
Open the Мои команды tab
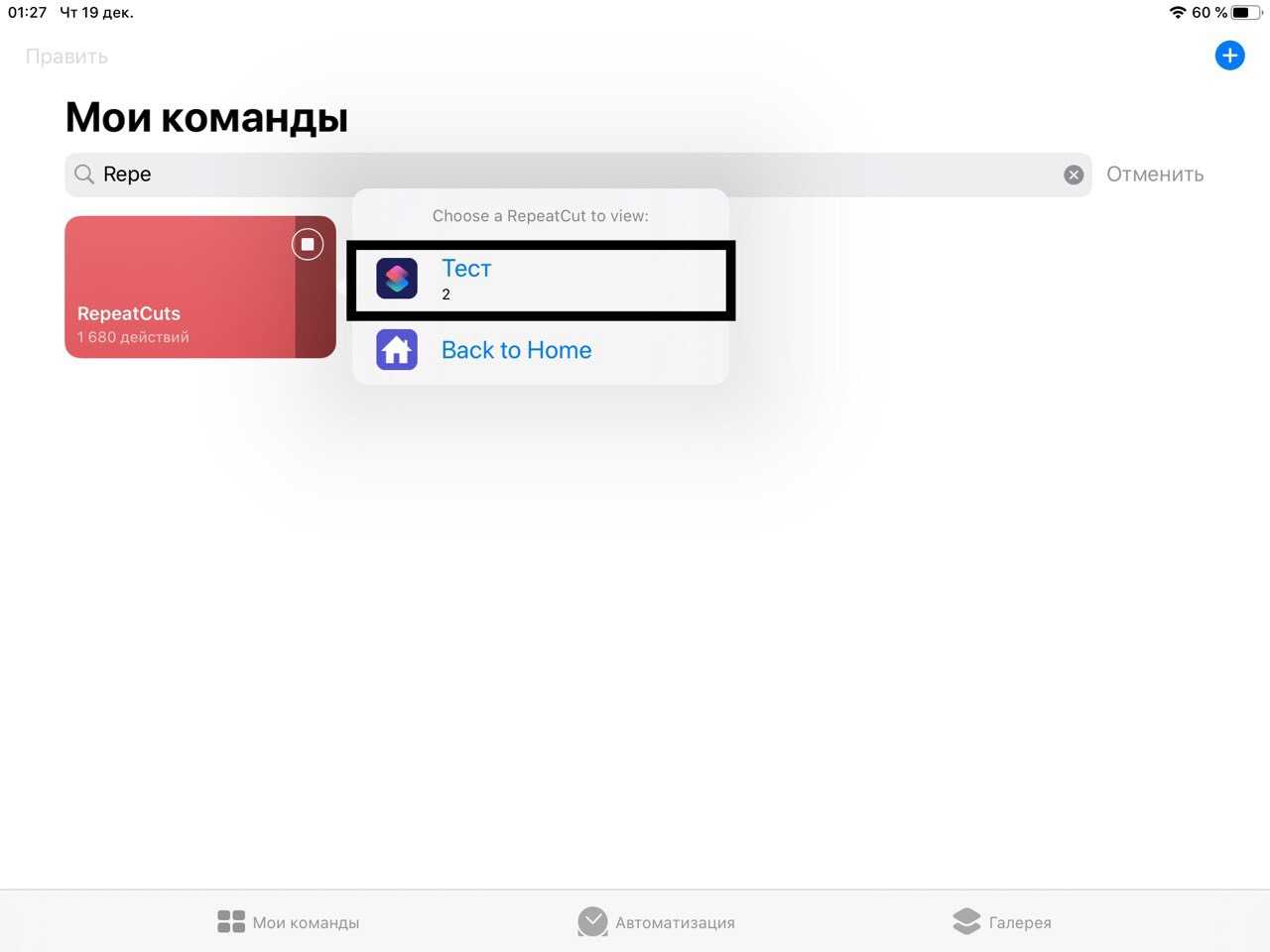click(x=288, y=922)
